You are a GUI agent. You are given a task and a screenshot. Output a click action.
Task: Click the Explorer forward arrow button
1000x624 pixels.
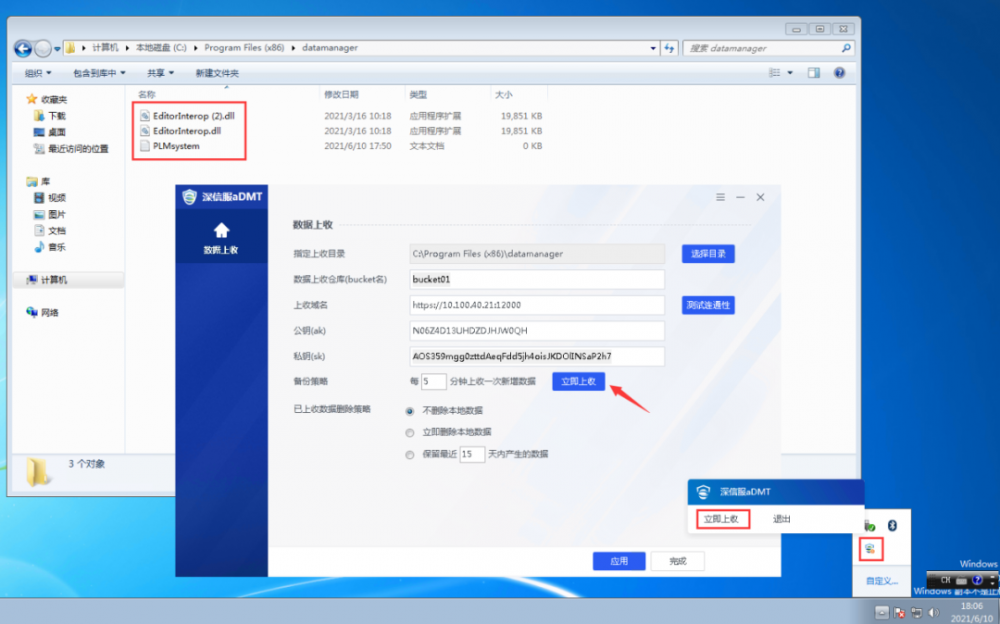[x=43, y=48]
